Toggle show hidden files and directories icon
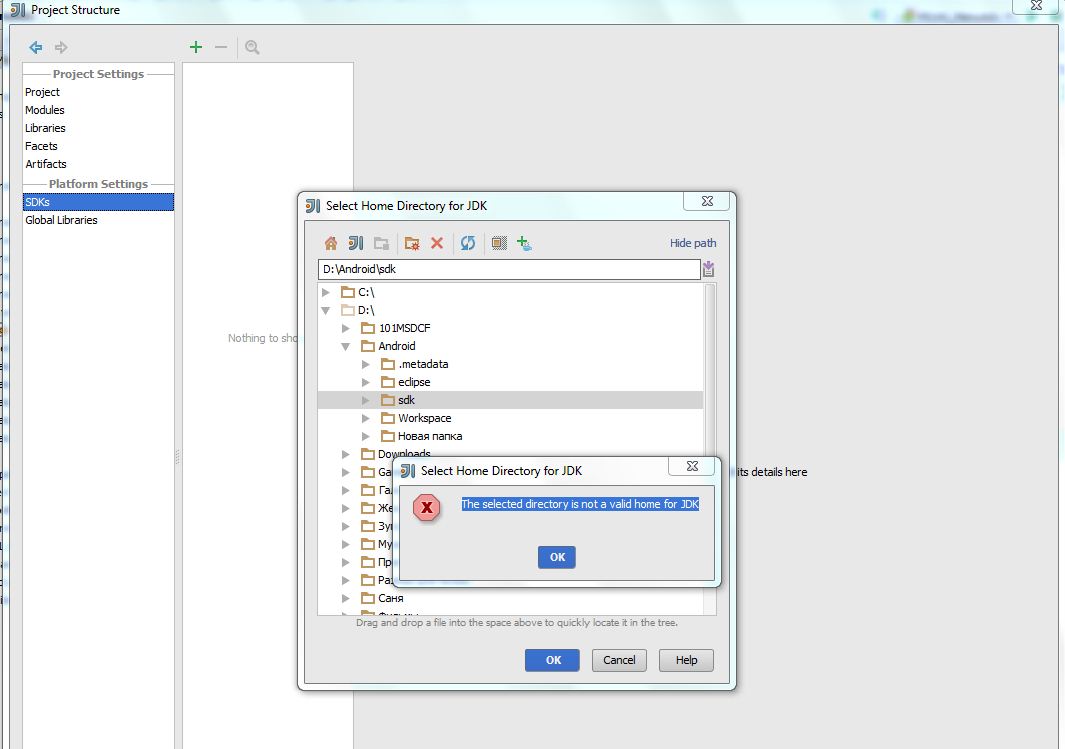 [x=499, y=243]
